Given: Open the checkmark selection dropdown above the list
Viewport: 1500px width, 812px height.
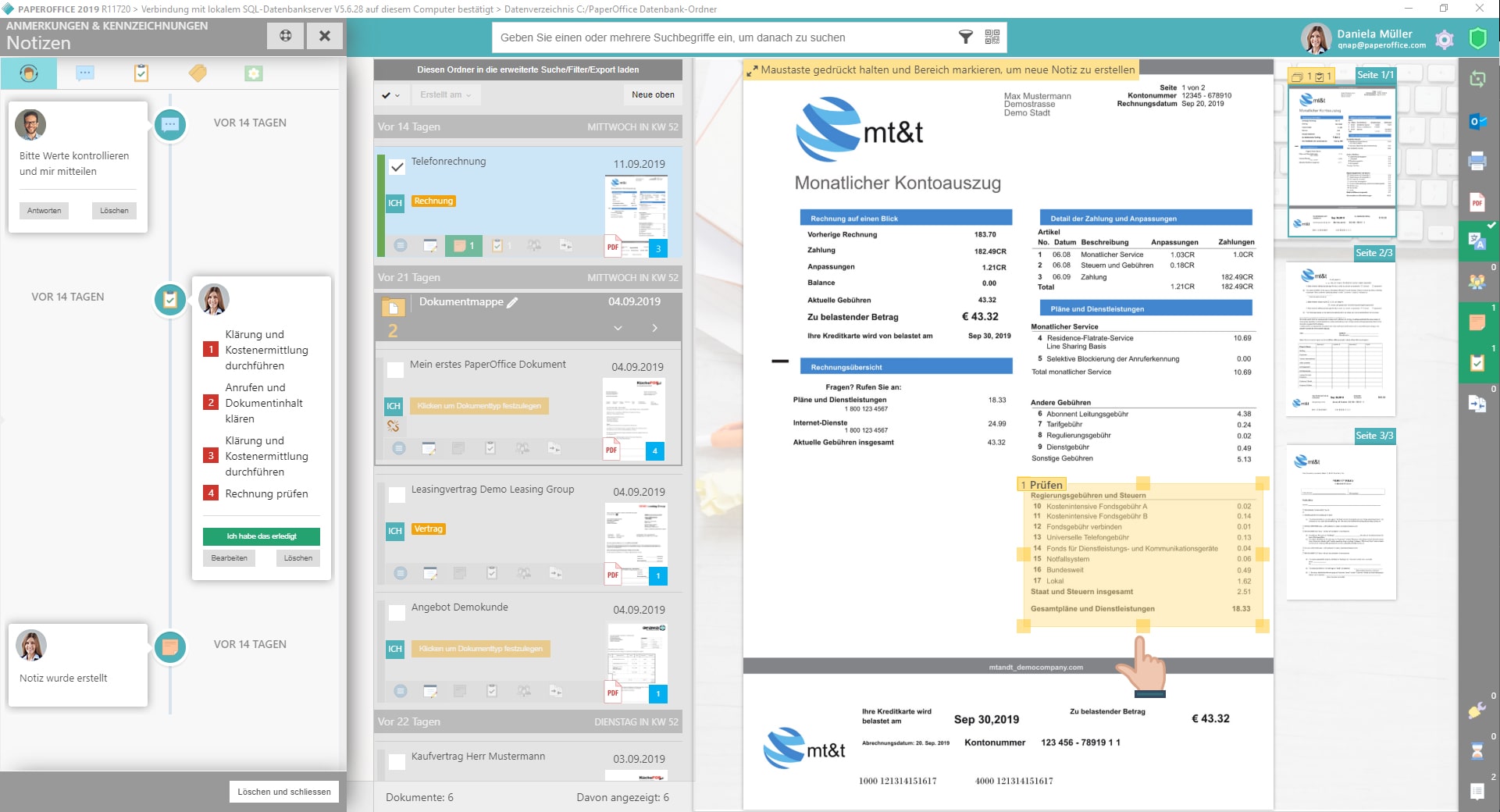Looking at the screenshot, I should [390, 95].
